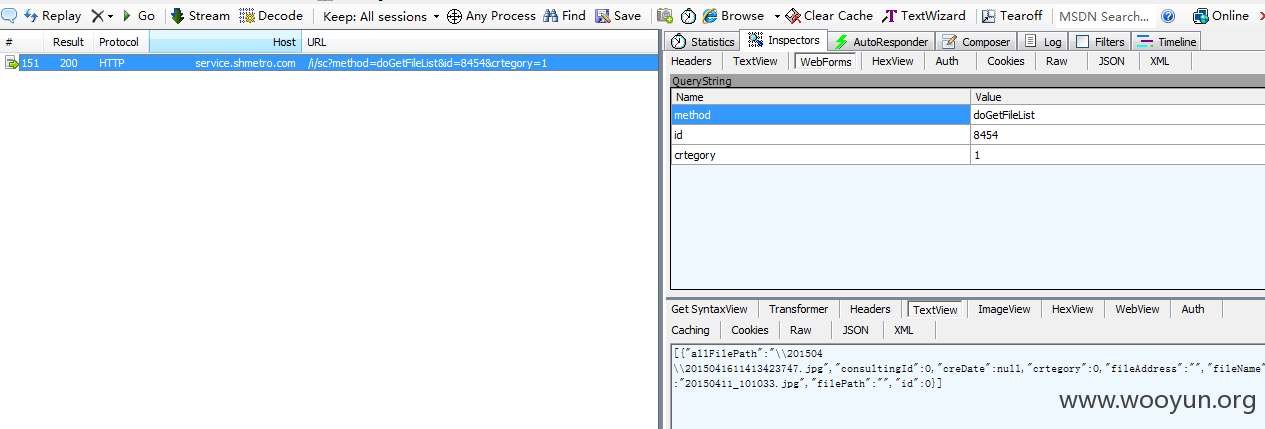
Task: Click the Go resume button
Action: (138, 16)
